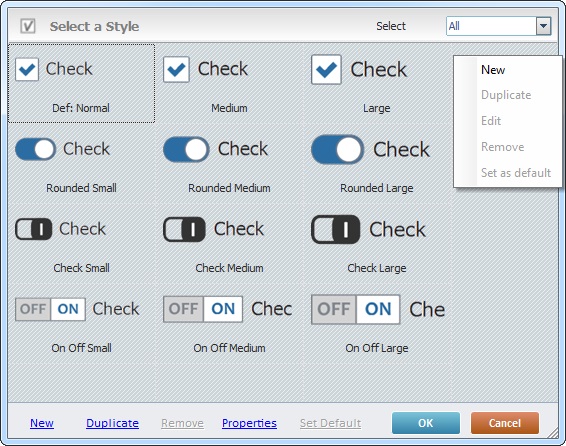Confirm with the OK button
Image resolution: width=566 pixels, height=446 pixels.
pos(426,423)
